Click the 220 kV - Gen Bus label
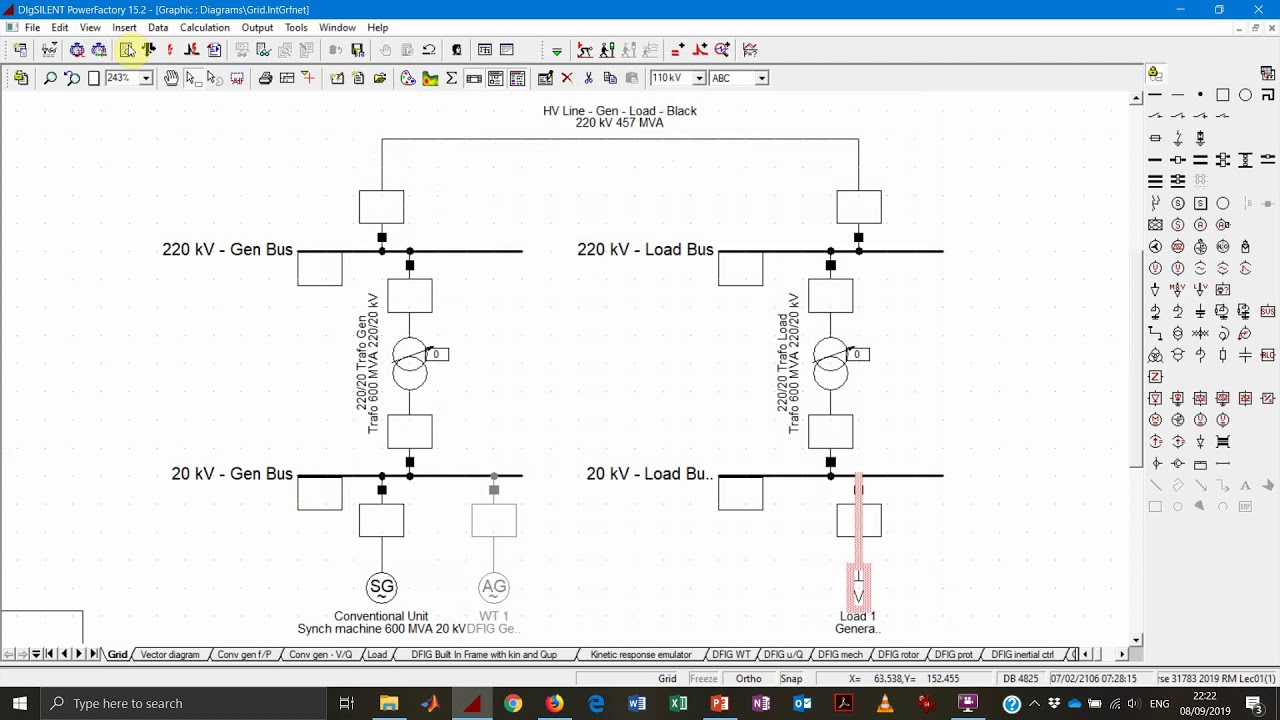The width and height of the screenshot is (1280, 720). 227,250
